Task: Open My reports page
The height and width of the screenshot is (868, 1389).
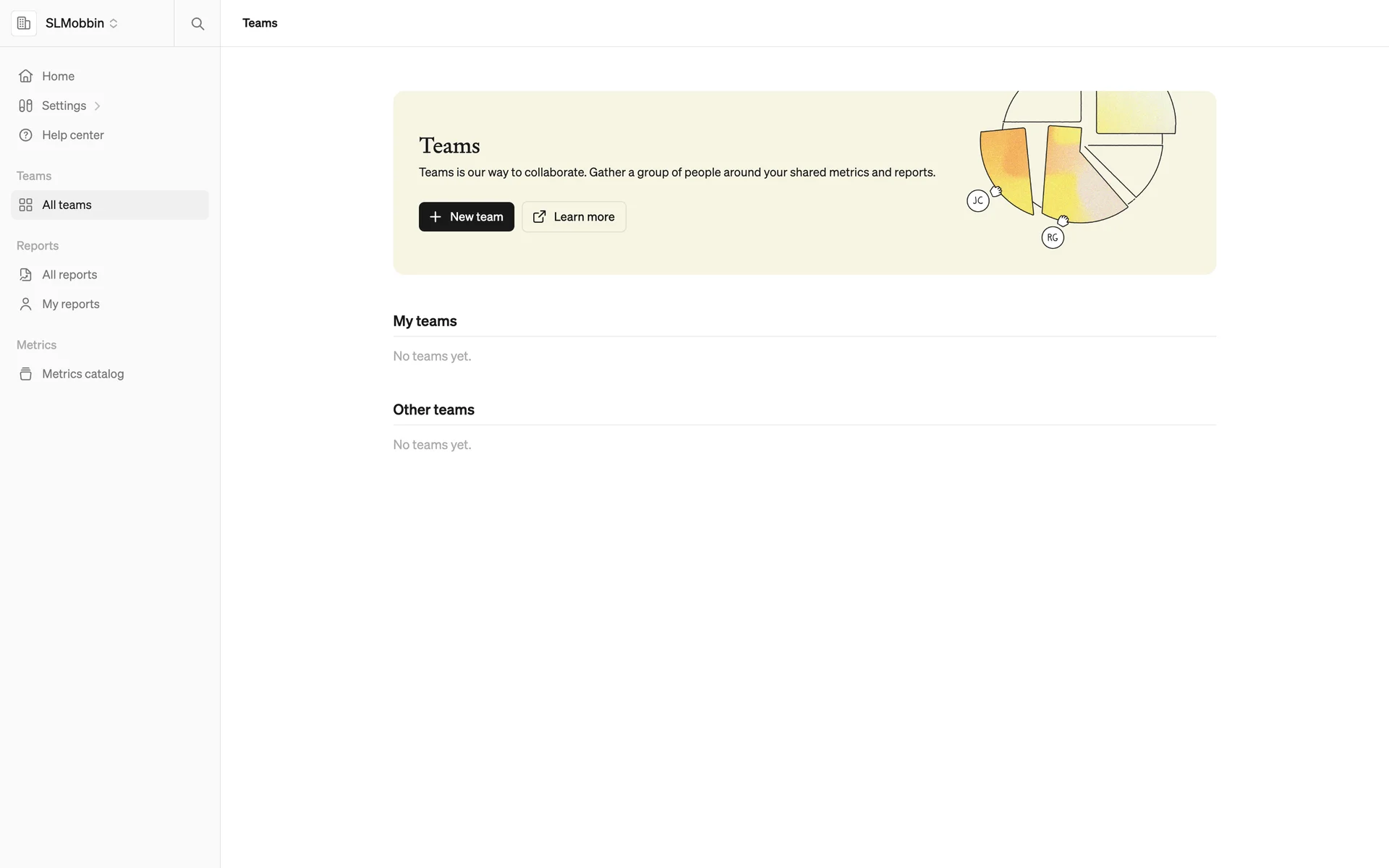Action: 70,305
